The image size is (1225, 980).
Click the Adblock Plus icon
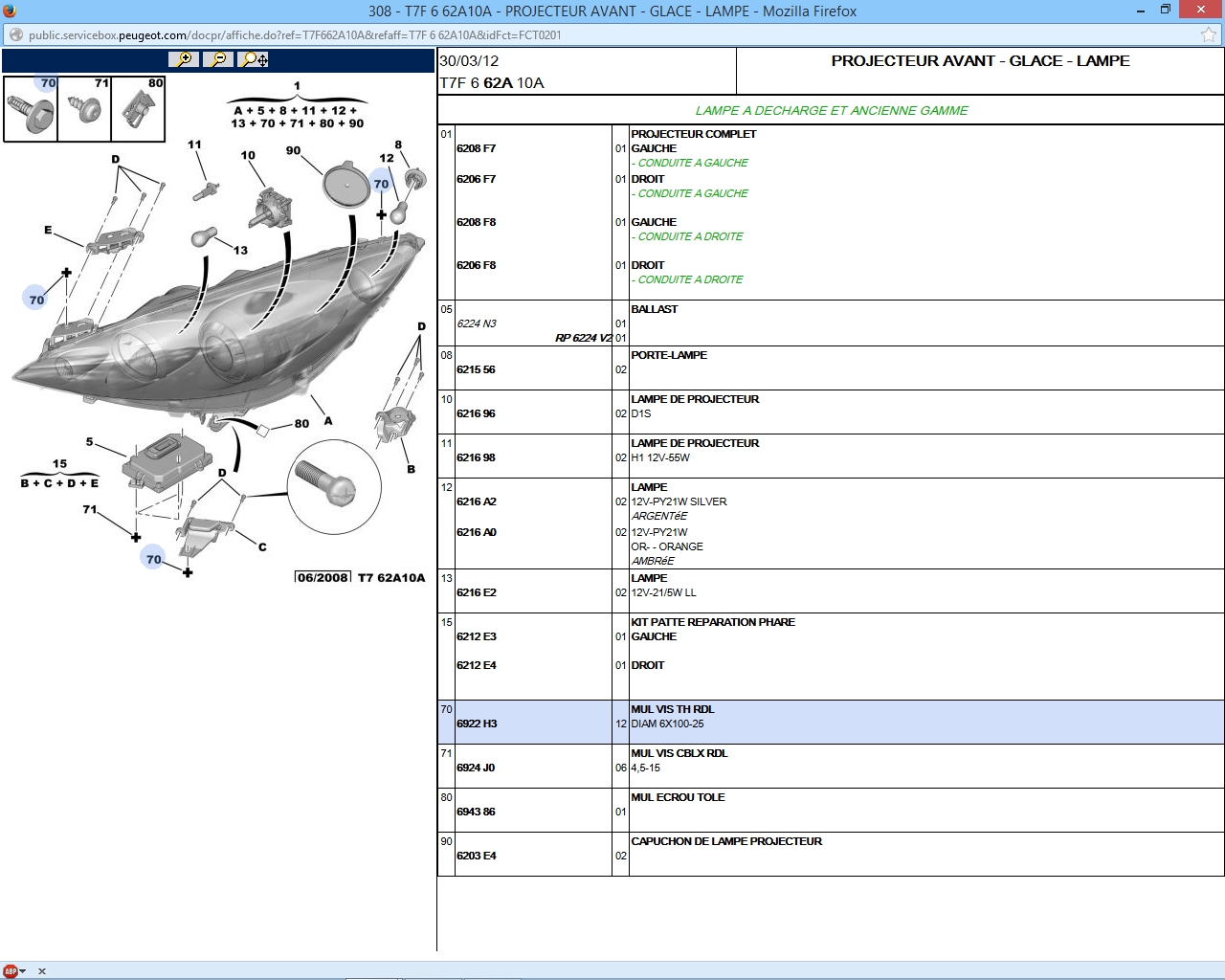point(11,970)
